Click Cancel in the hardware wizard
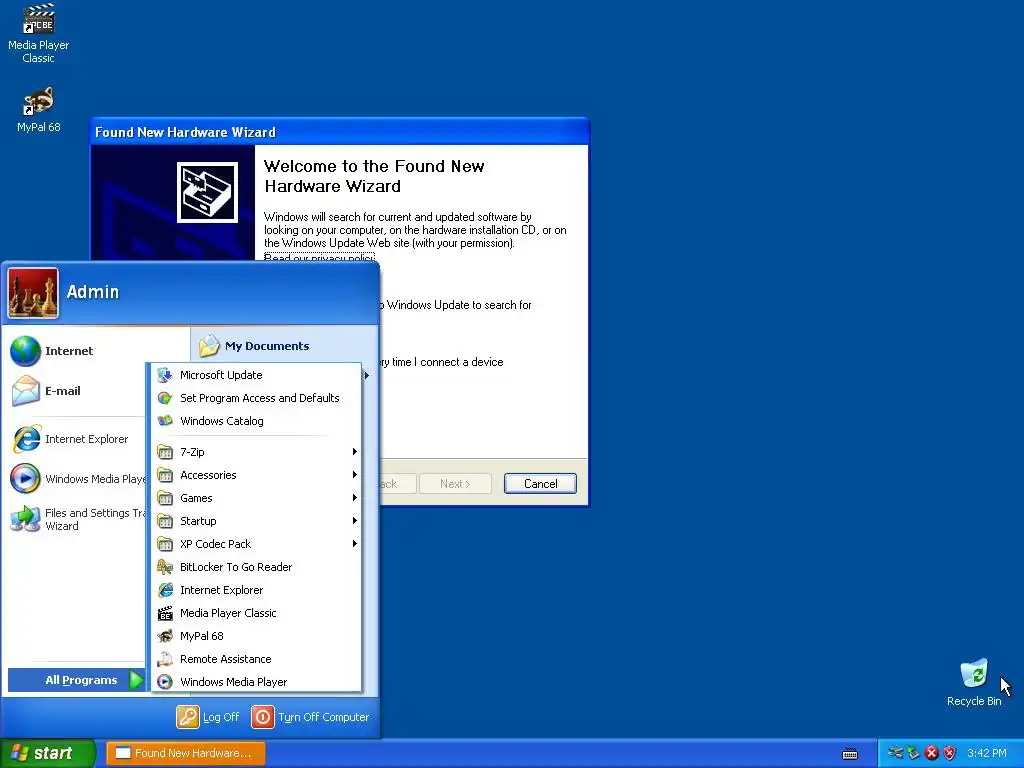1024x768 pixels. tap(540, 483)
